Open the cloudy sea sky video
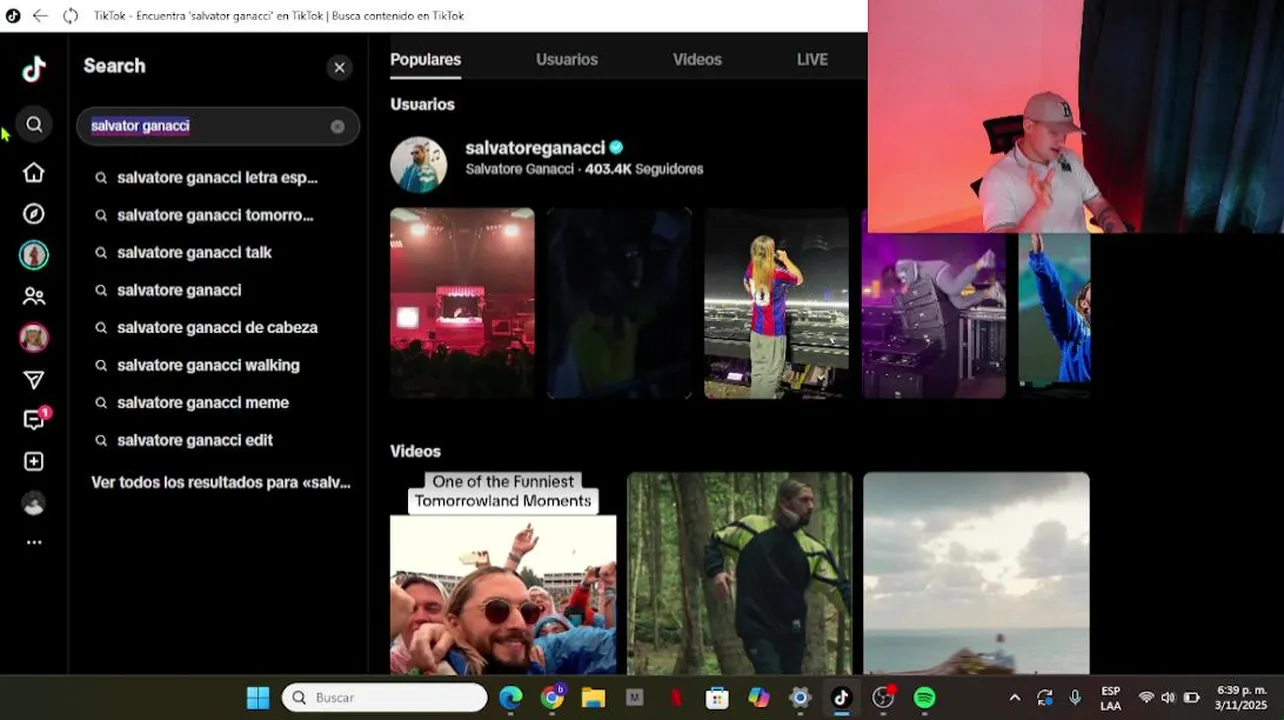Viewport: 1284px width, 720px height. [976, 573]
